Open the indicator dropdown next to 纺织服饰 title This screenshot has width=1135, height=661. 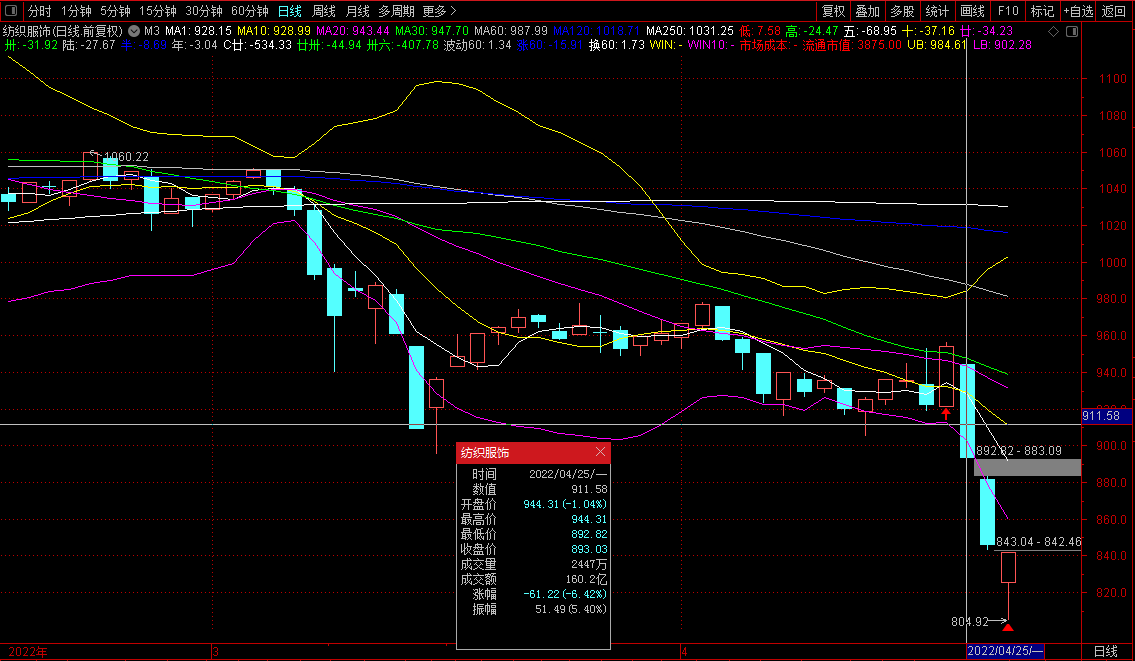click(134, 31)
